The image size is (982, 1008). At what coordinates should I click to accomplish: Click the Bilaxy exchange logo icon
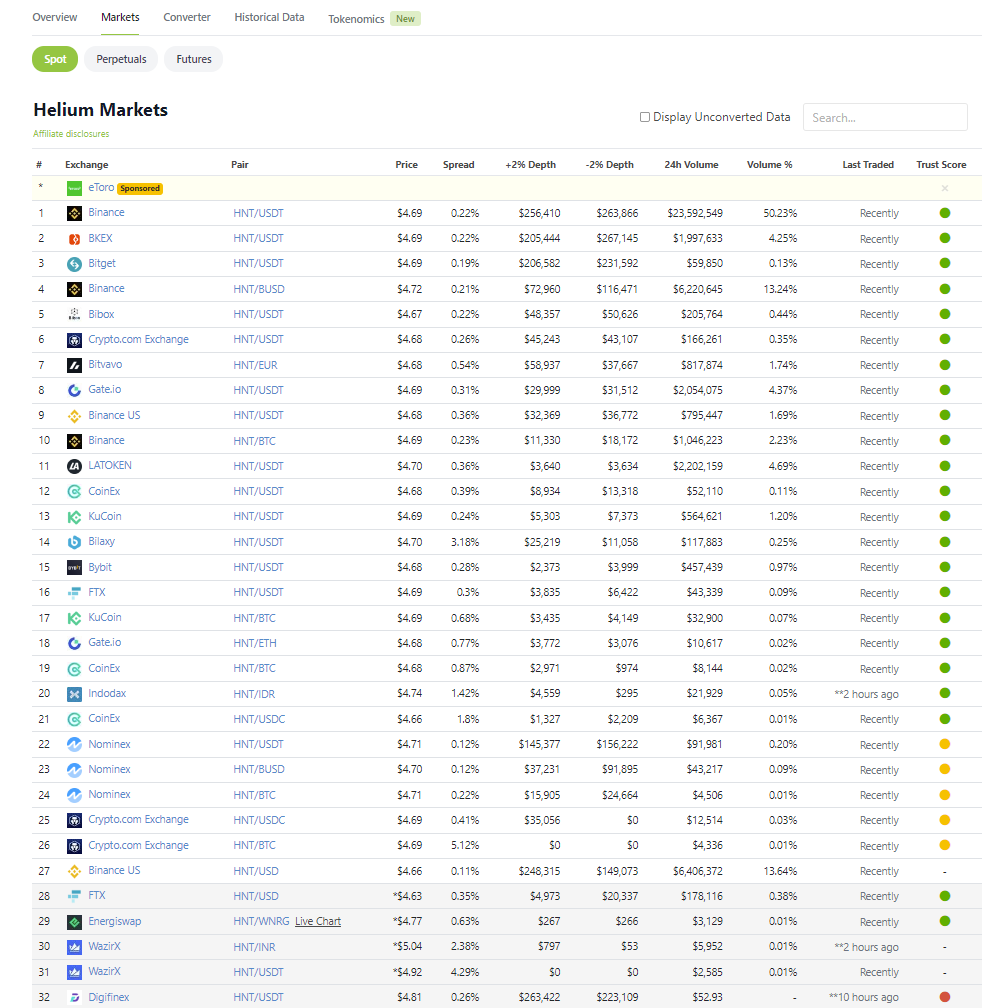click(74, 542)
